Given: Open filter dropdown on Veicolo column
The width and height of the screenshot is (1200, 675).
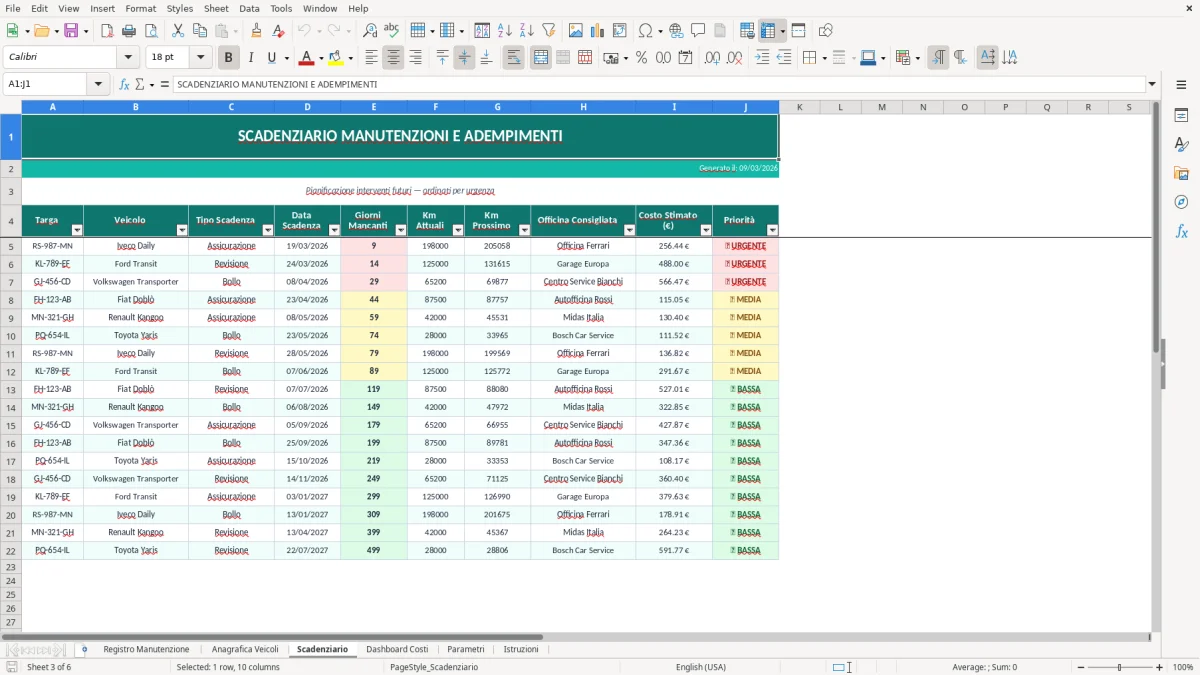Looking at the screenshot, I should click(182, 230).
